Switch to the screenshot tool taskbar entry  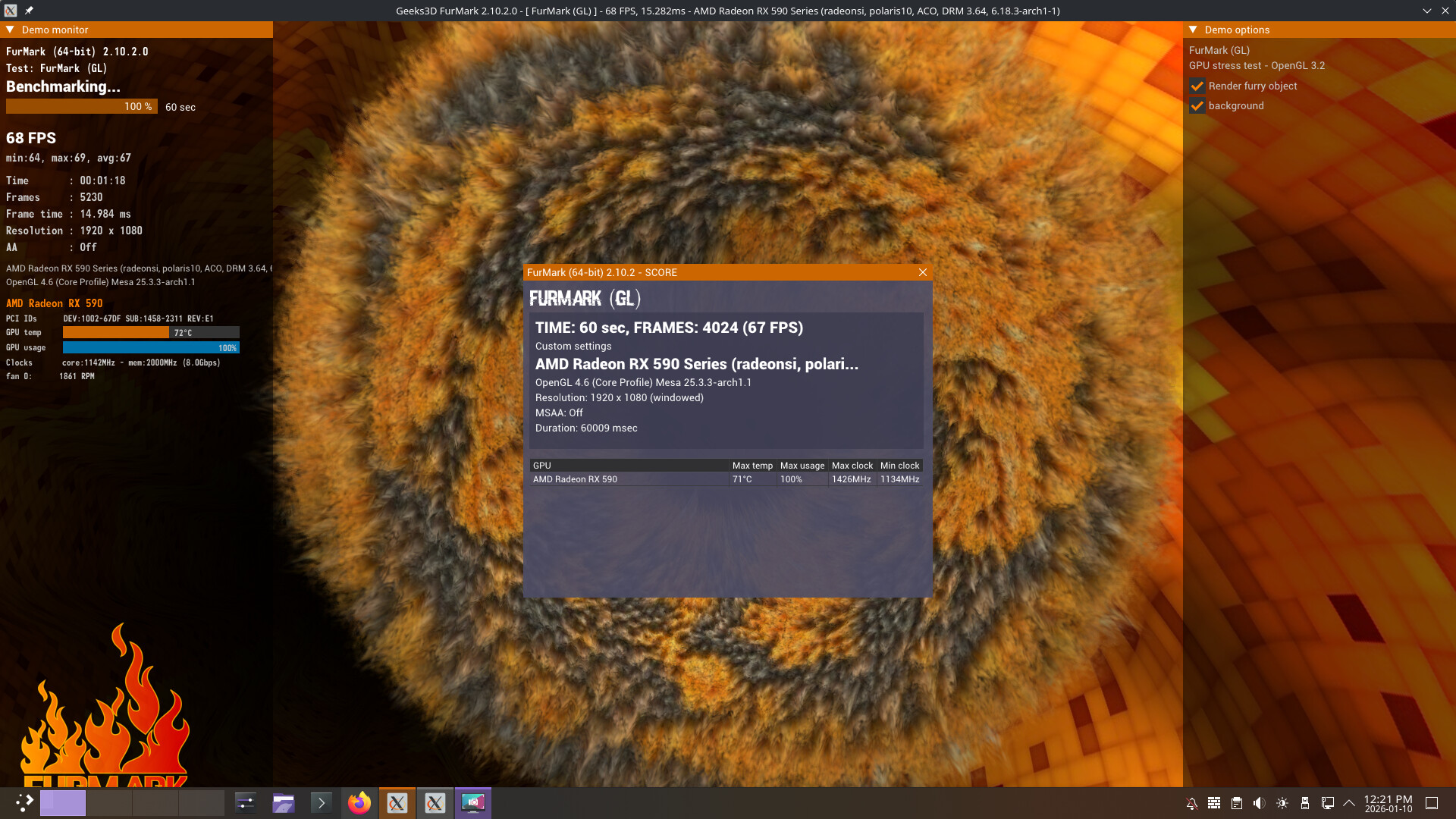pyautogui.click(x=473, y=803)
